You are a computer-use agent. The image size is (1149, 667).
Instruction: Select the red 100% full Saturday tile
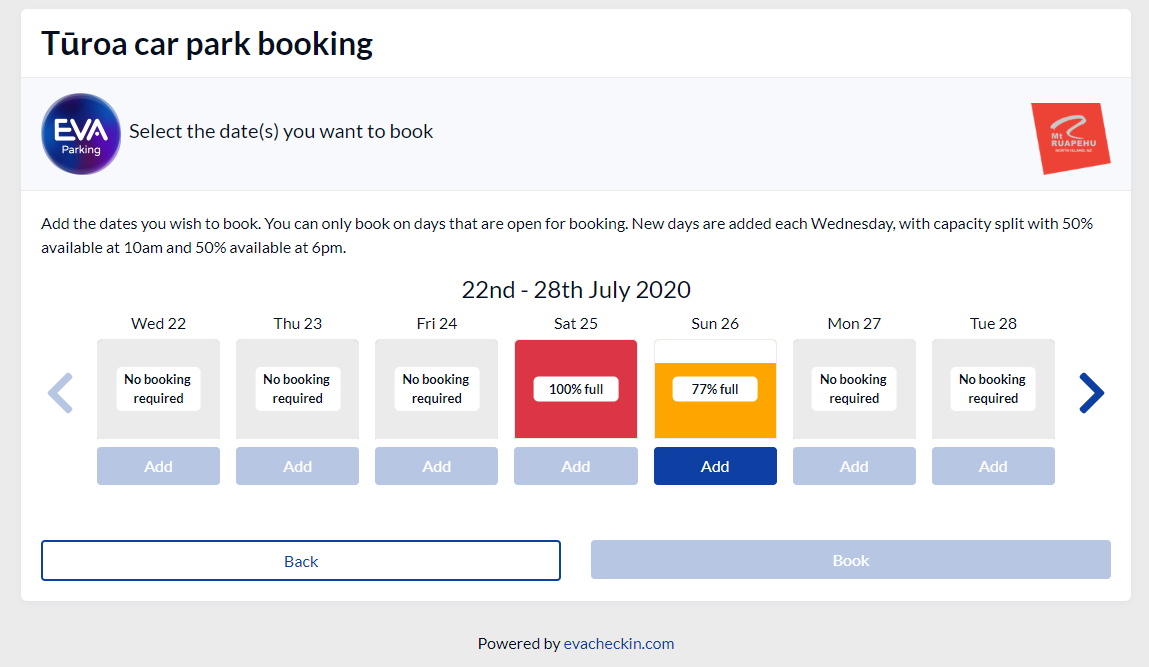tap(576, 389)
